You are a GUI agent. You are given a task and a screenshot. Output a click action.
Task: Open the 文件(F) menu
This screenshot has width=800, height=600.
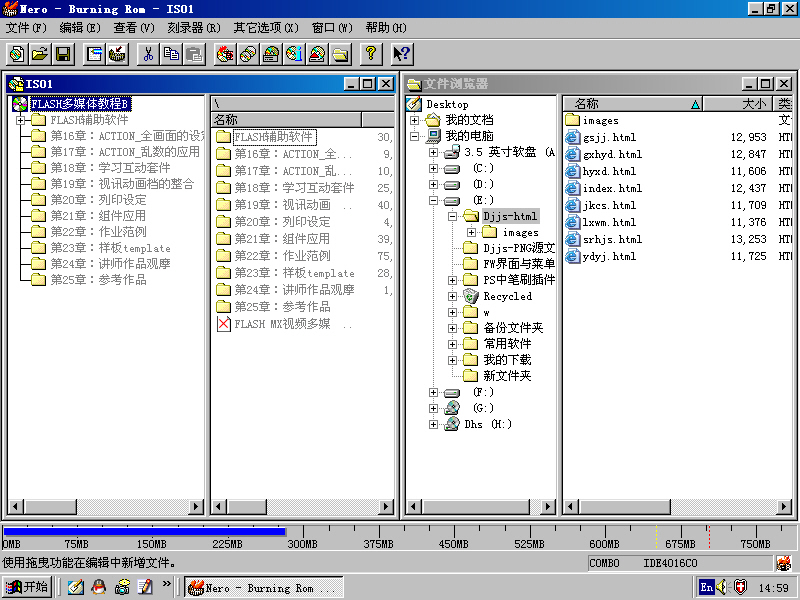pyautogui.click(x=26, y=28)
